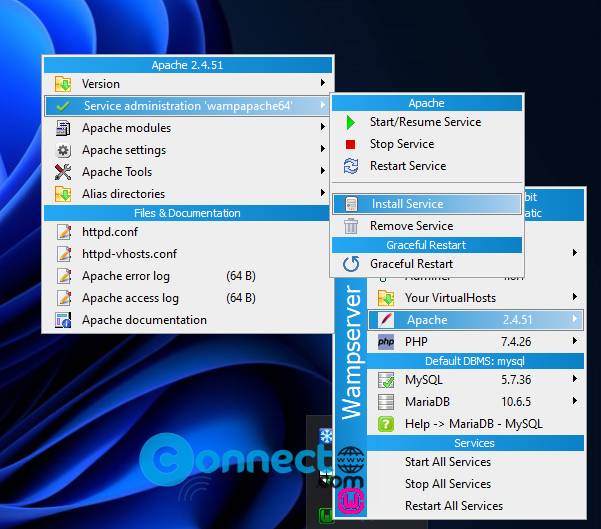601x529 pixels.
Task: Click the Graceful Restart circular arrow icon
Action: pyautogui.click(x=351, y=264)
